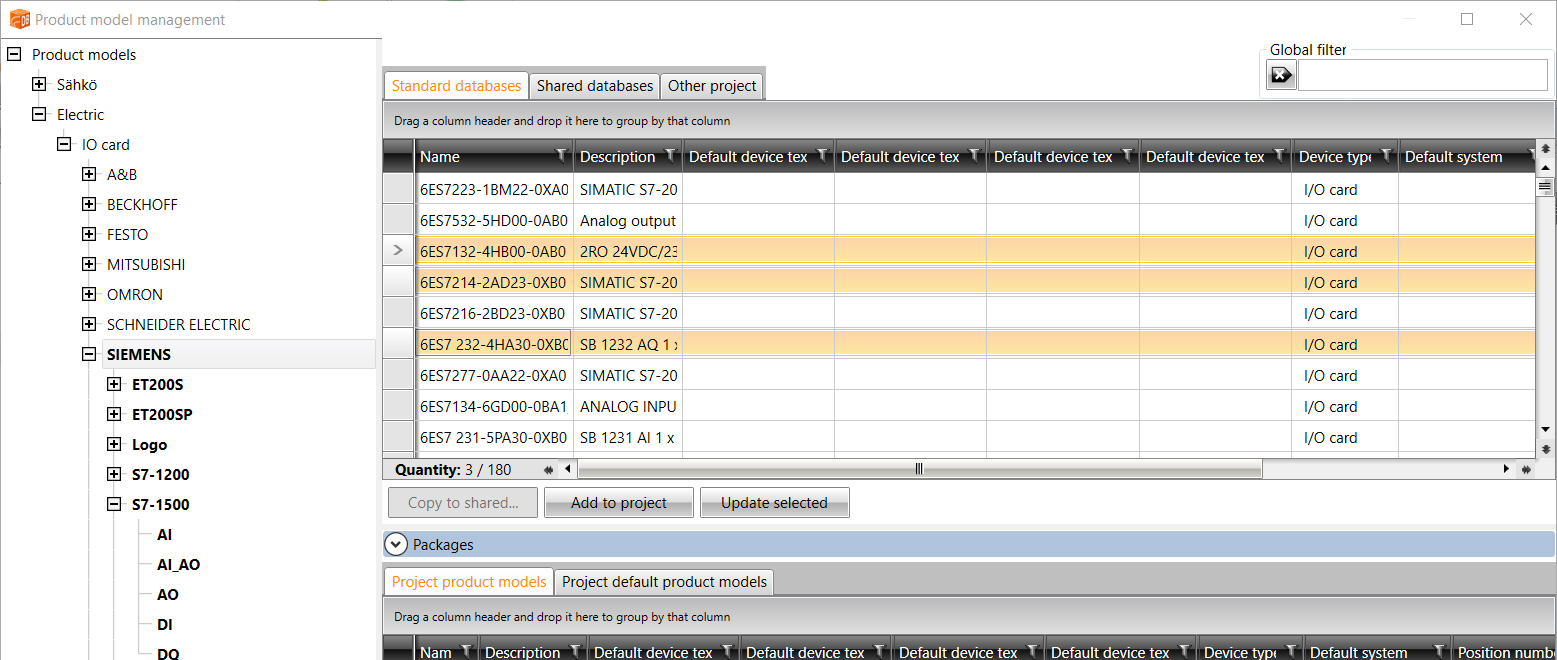Click the vertical scrollbar up arrow
Screen dimensions: 1557x660
[1545, 167]
